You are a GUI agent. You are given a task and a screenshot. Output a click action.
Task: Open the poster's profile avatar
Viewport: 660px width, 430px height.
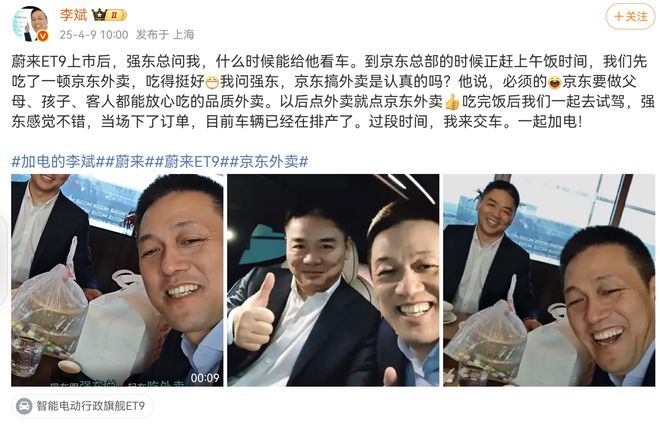30,24
